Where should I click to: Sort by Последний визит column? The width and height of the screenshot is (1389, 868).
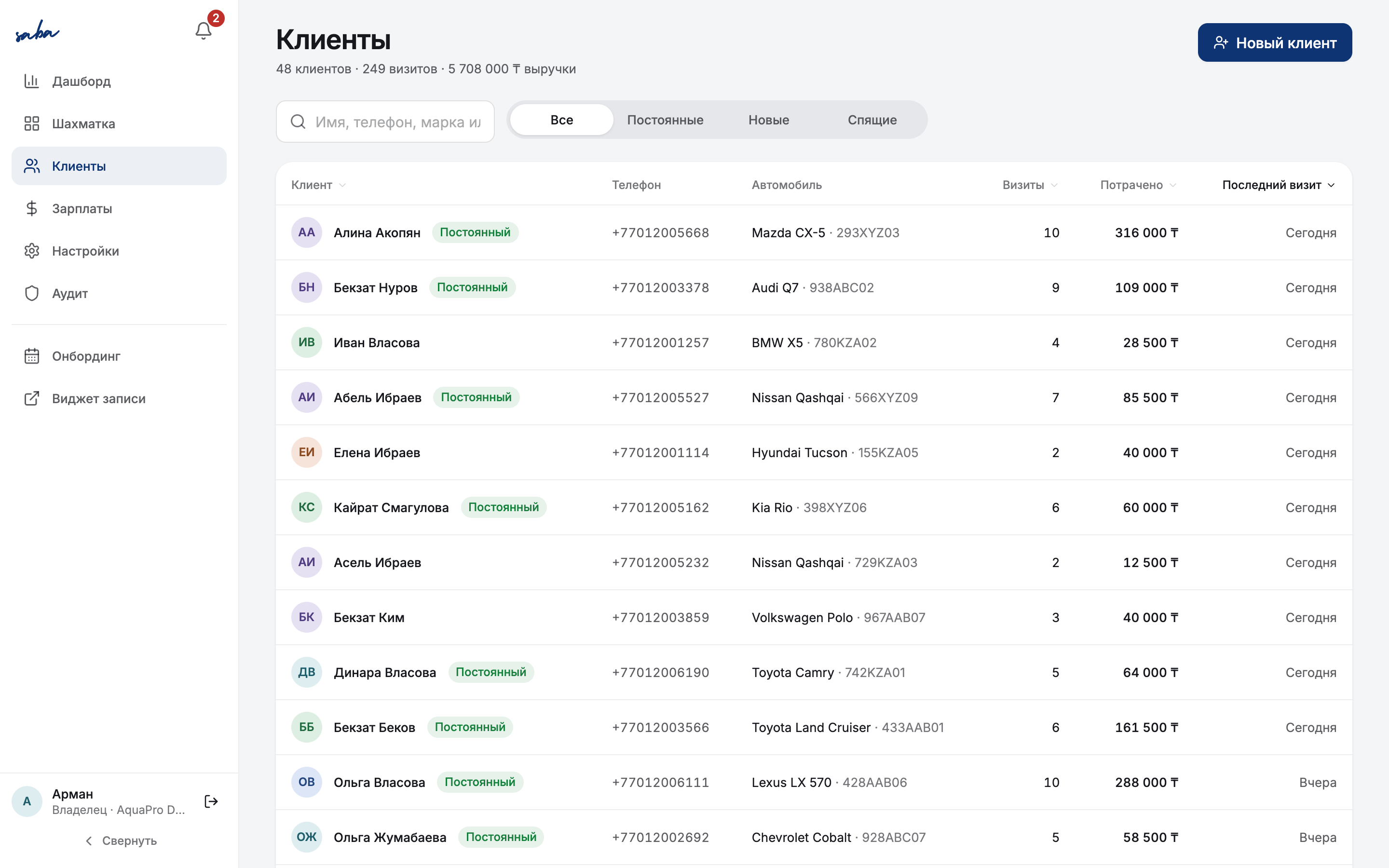pyautogui.click(x=1279, y=185)
